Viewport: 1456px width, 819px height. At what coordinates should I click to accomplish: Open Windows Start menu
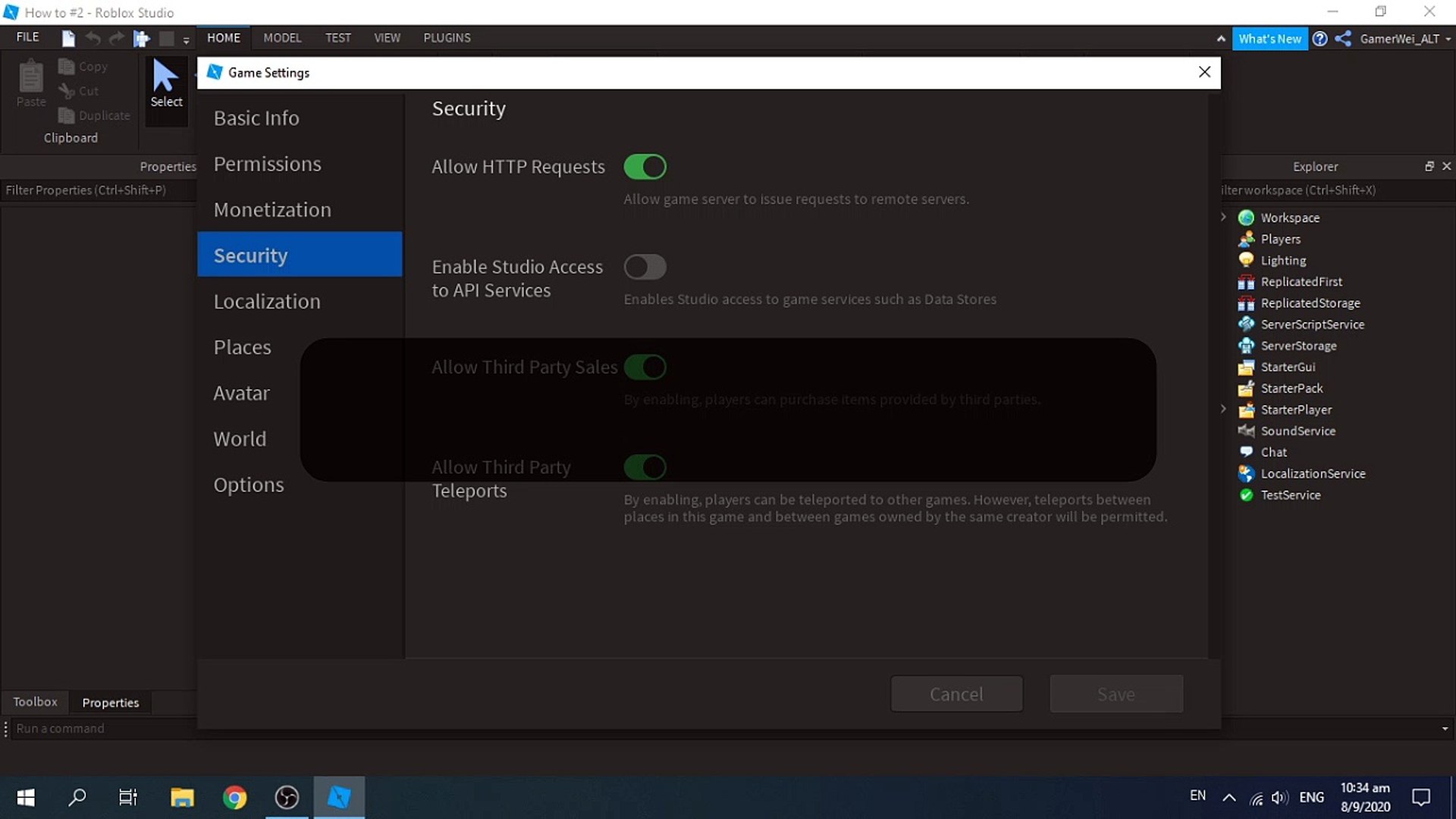click(26, 798)
